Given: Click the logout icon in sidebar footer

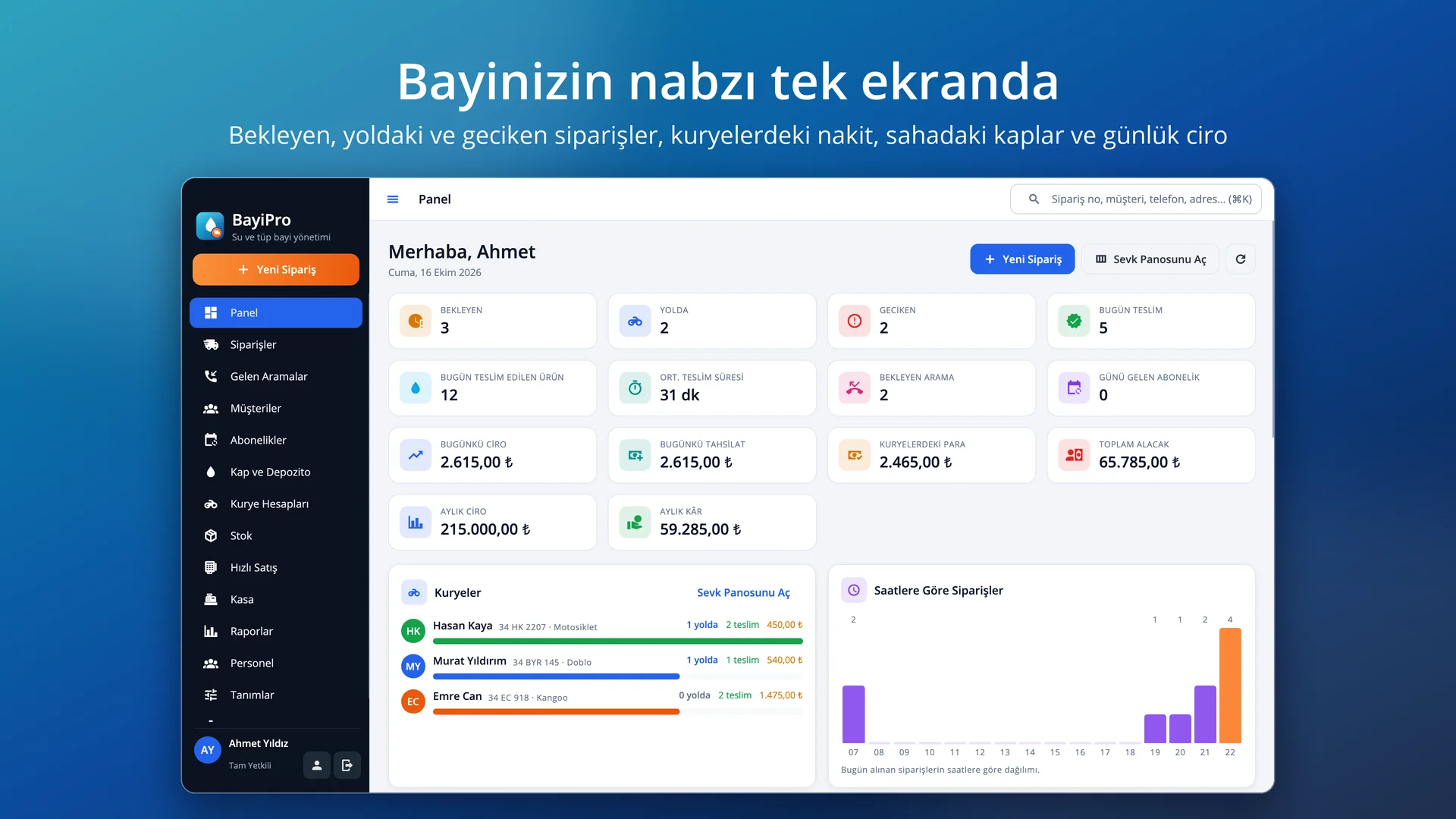Looking at the screenshot, I should tap(347, 765).
